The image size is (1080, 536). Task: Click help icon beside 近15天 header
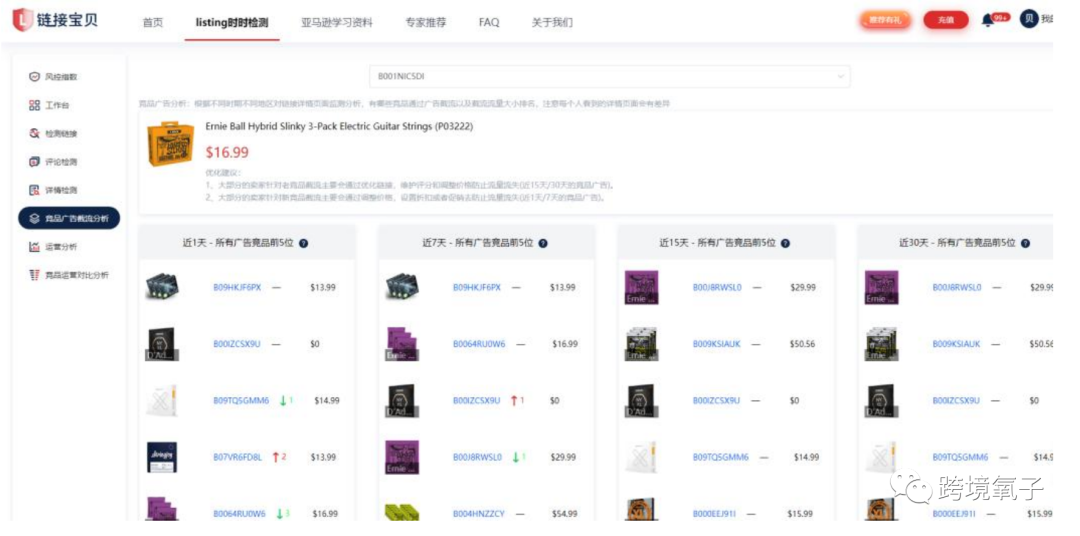click(x=785, y=243)
